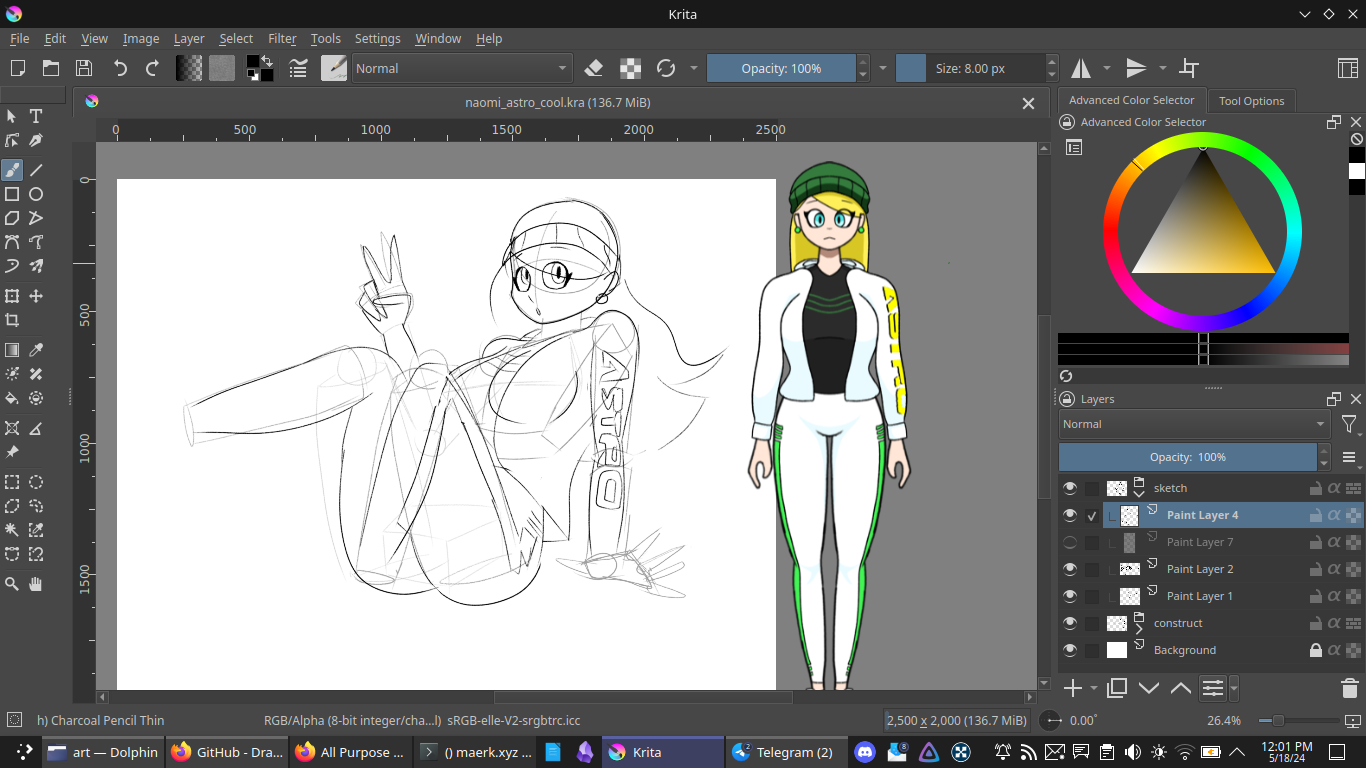Select the Text tool in toolbox
This screenshot has height=768, width=1366.
pyautogui.click(x=36, y=116)
